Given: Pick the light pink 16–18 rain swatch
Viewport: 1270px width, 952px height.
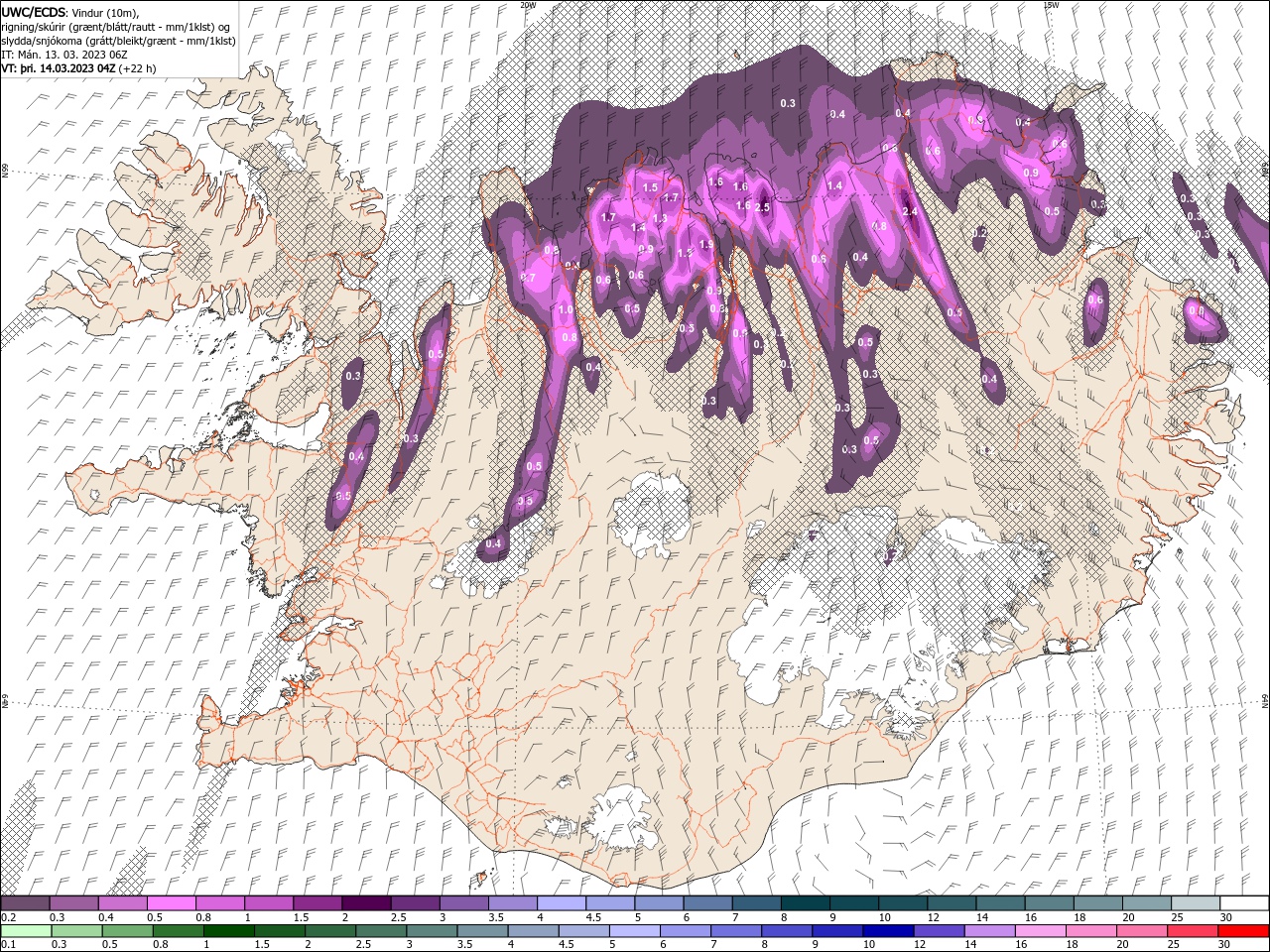Looking at the screenshot, I should (x=1039, y=931).
